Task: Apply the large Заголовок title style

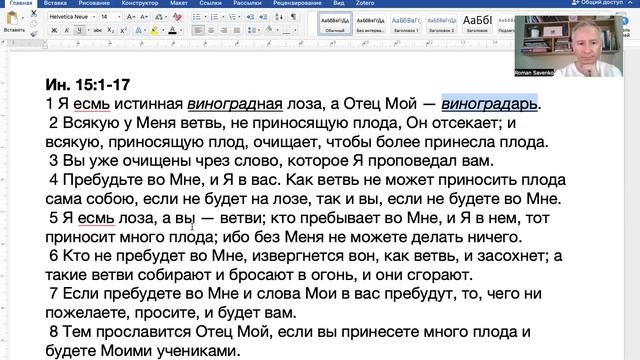Action: [x=477, y=24]
